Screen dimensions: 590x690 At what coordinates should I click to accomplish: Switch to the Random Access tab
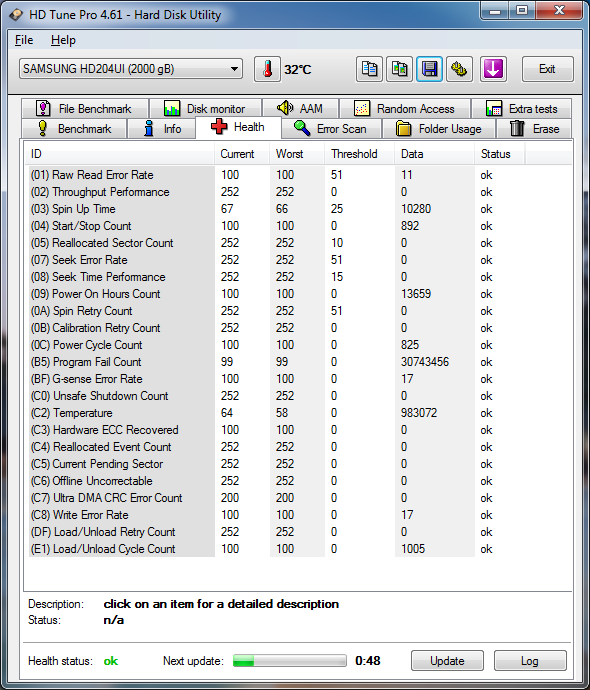[405, 108]
